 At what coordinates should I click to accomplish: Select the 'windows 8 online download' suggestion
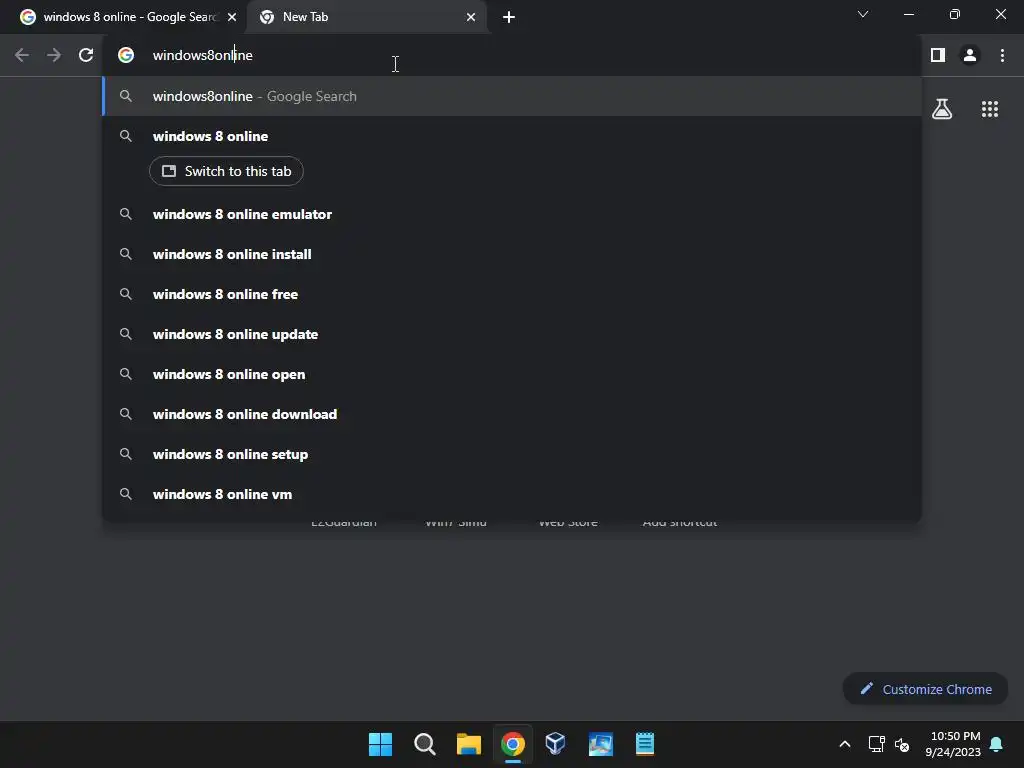(513, 414)
